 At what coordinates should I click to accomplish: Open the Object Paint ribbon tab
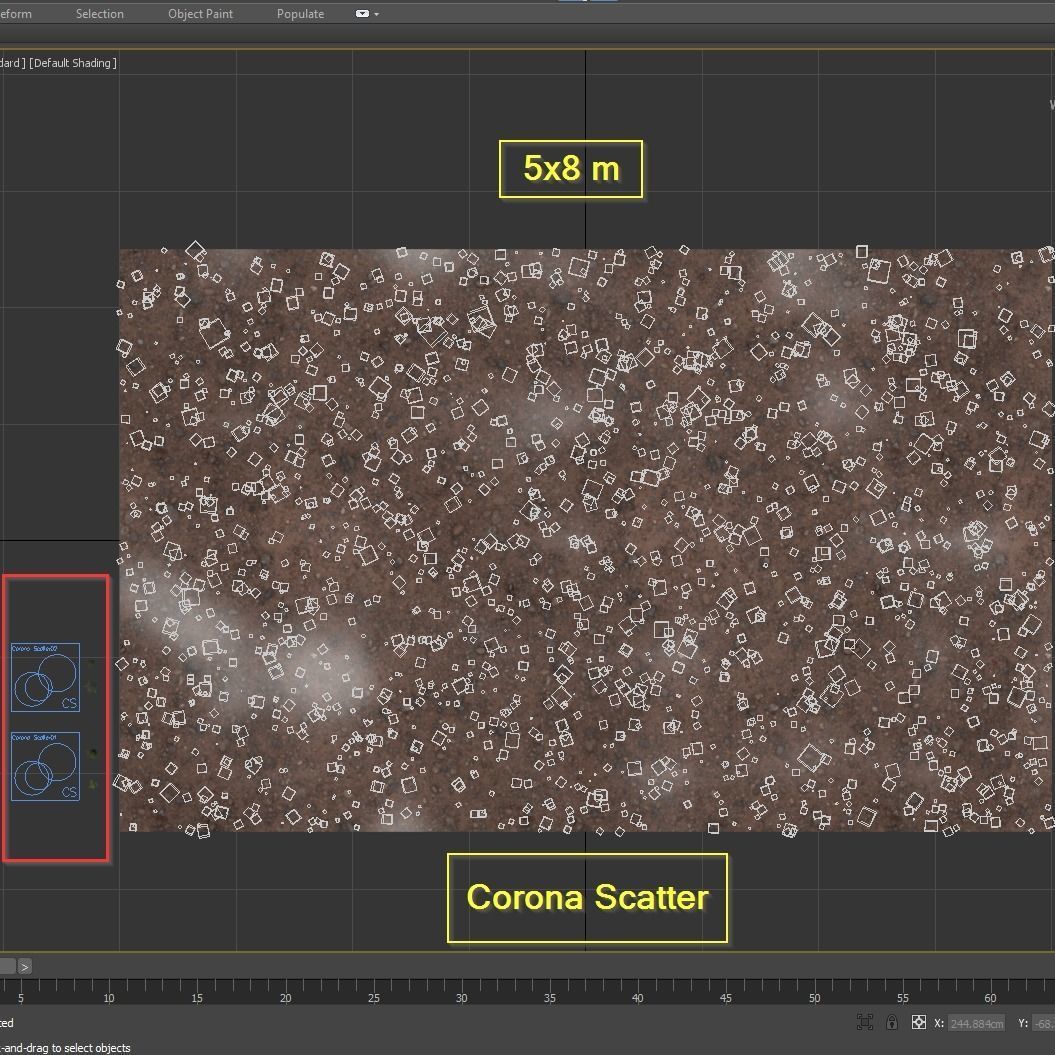201,13
